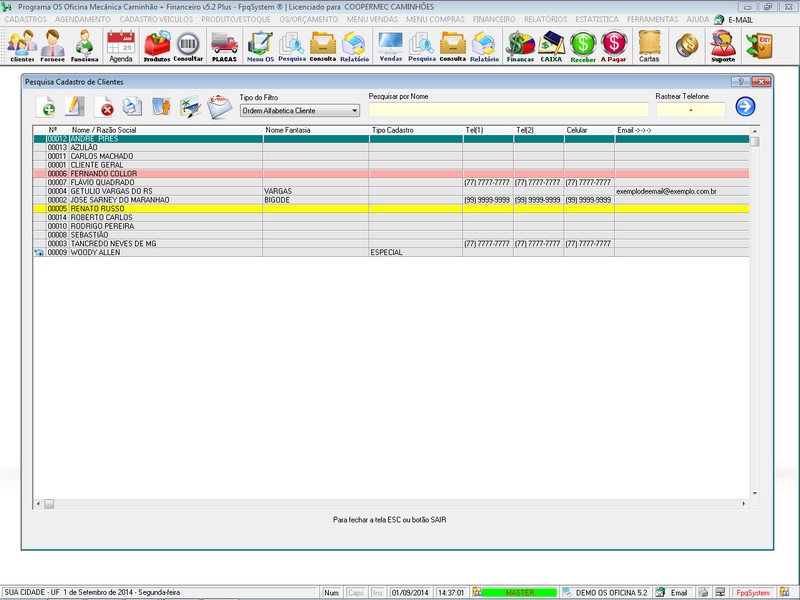The width and height of the screenshot is (800, 600).
Task: Open the AGENDAMENTO menu
Action: [83, 19]
